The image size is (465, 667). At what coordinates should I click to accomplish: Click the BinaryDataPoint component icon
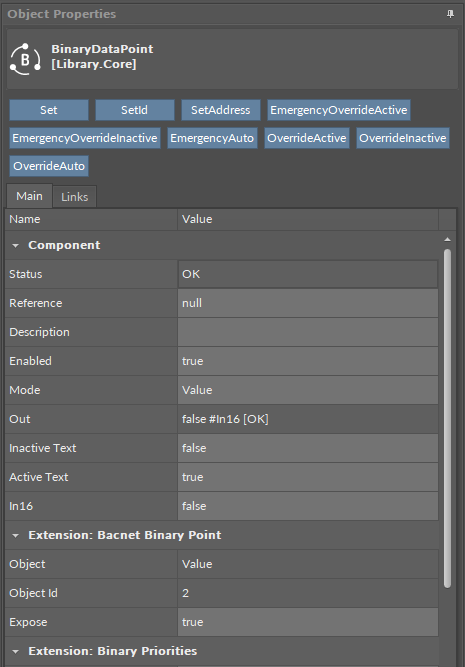26,60
